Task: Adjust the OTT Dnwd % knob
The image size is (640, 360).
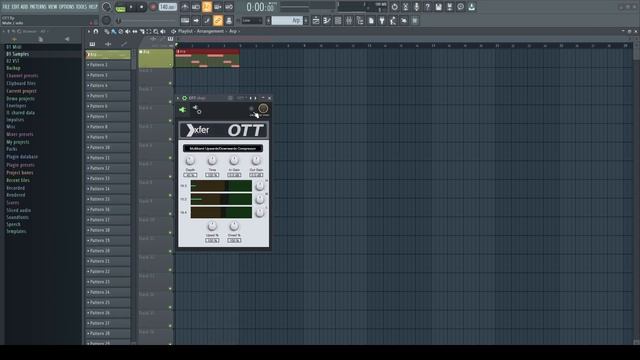Action: click(x=234, y=226)
